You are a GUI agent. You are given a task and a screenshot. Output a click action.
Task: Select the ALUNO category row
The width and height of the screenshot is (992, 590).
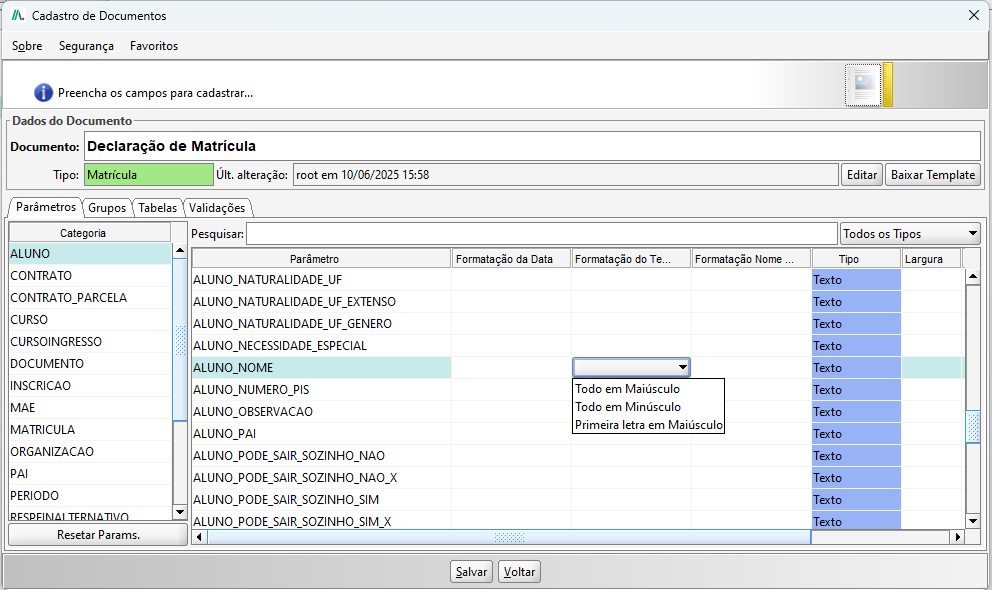(90, 254)
